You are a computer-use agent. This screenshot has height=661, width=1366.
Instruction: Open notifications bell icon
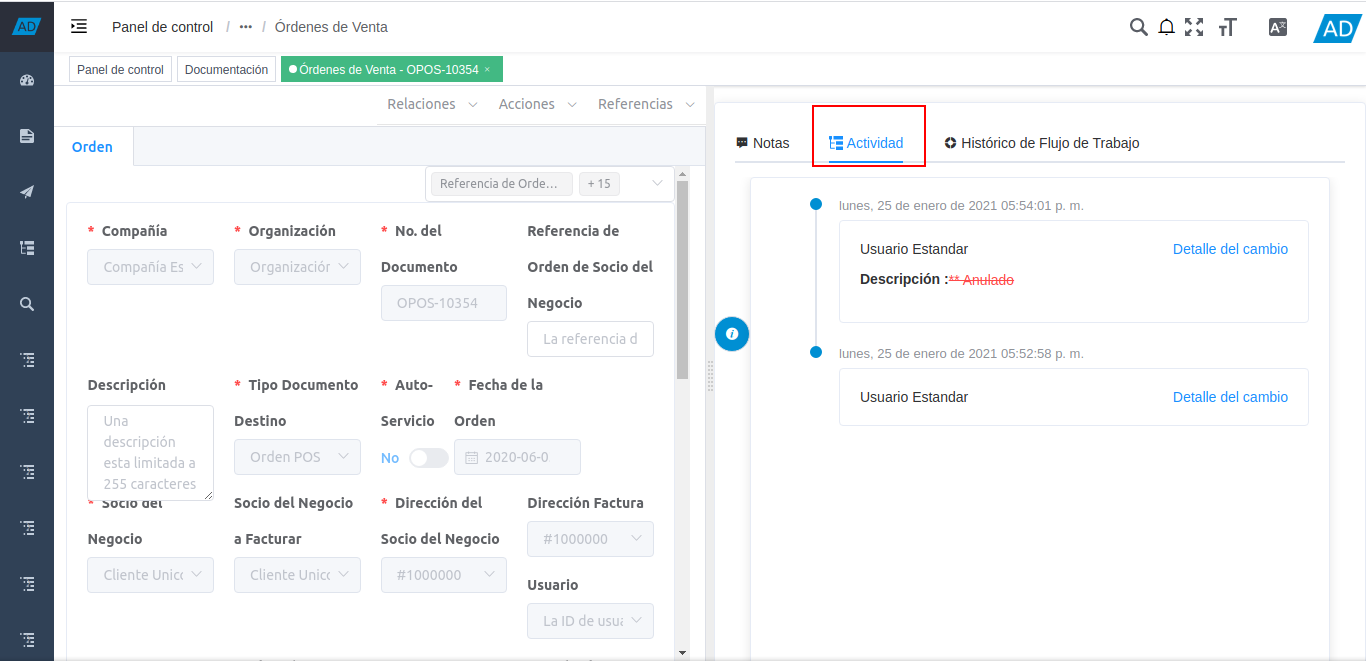(1166, 27)
